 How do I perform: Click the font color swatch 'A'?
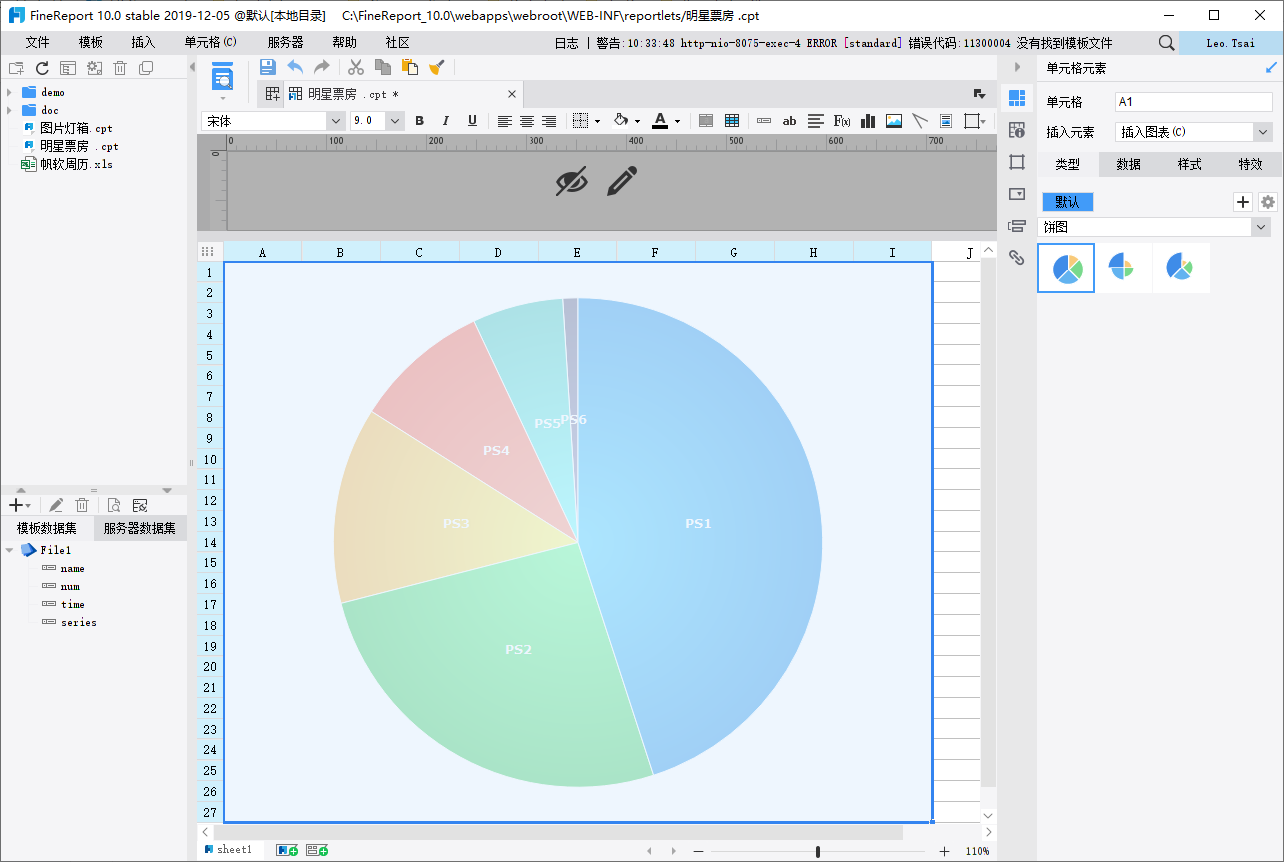(660, 121)
